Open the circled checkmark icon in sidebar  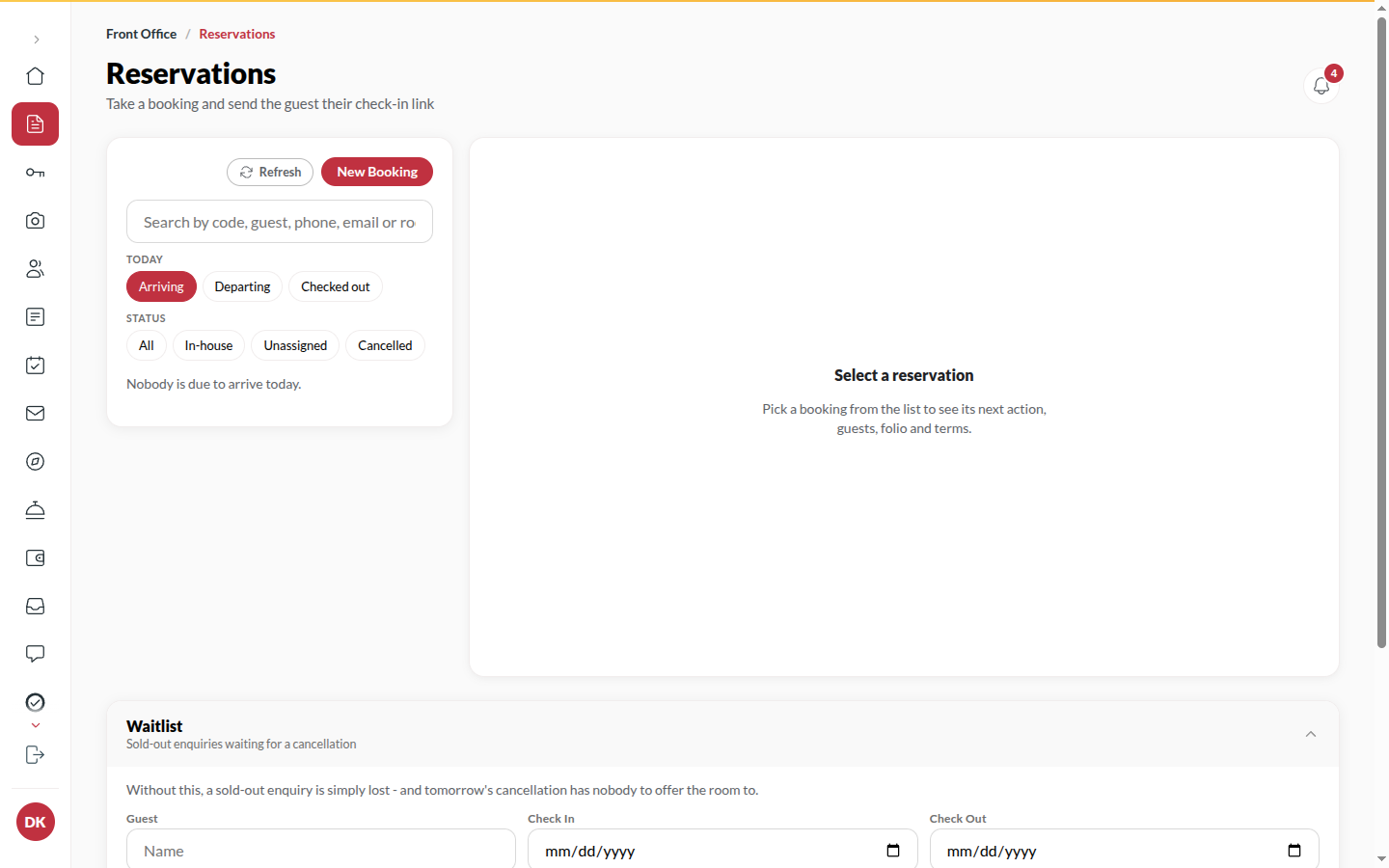pos(35,702)
